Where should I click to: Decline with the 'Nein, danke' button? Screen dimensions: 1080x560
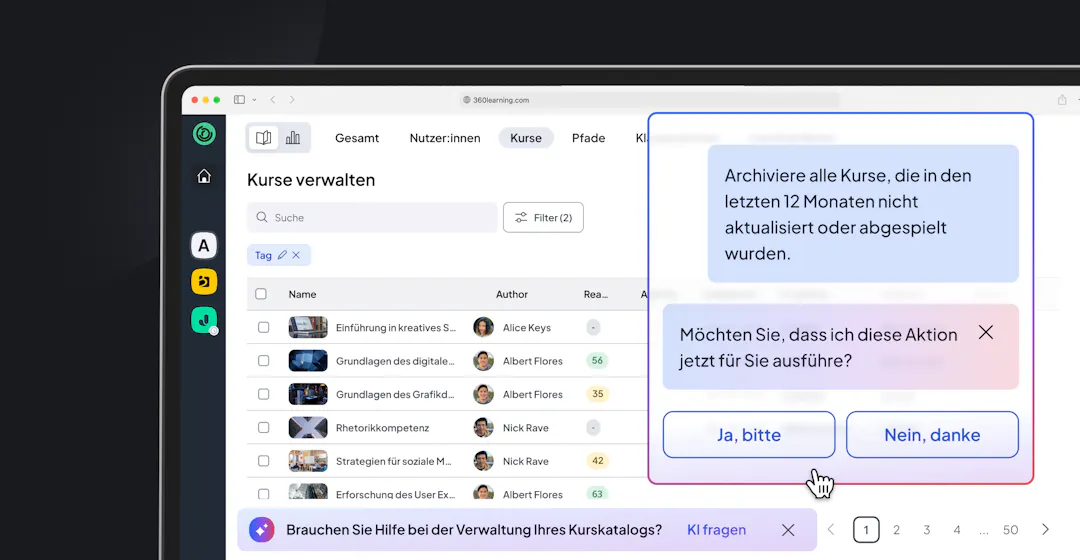click(x=932, y=435)
